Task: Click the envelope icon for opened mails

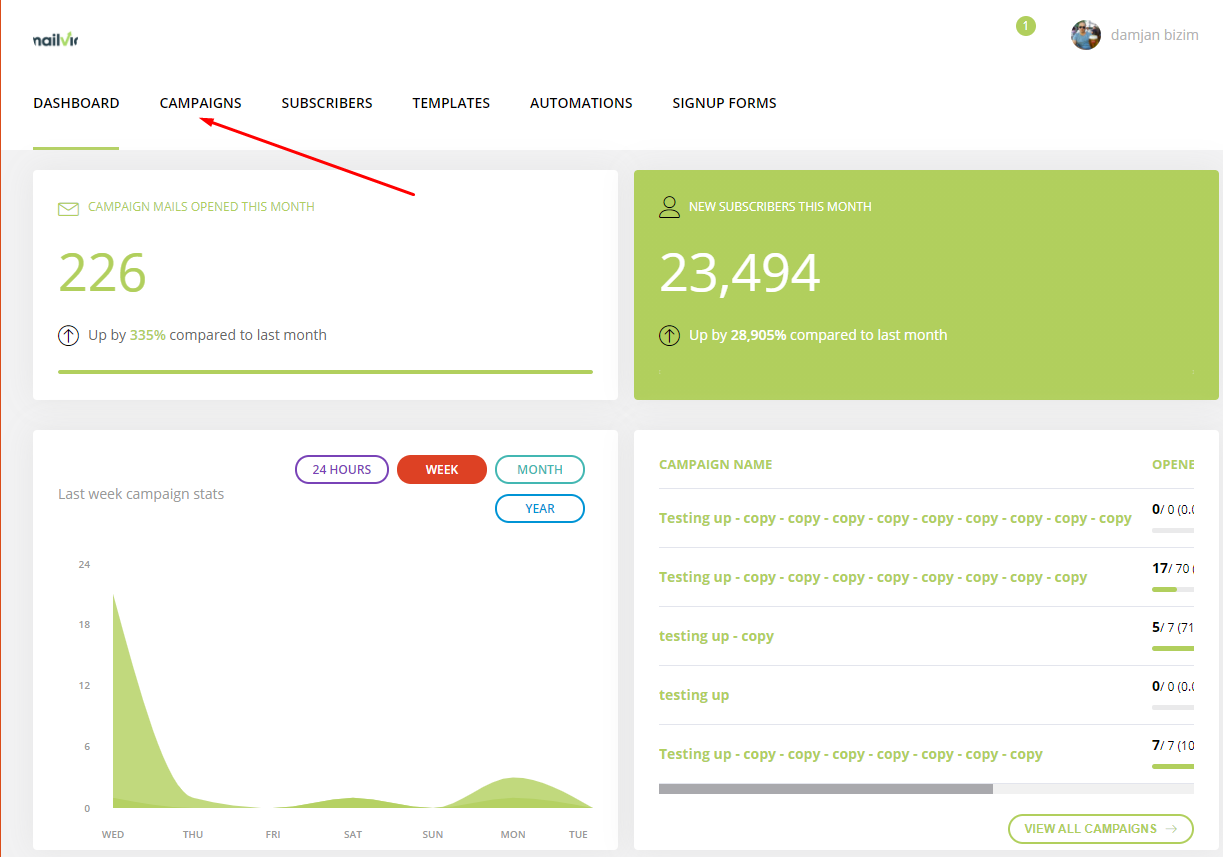Action: (x=68, y=208)
